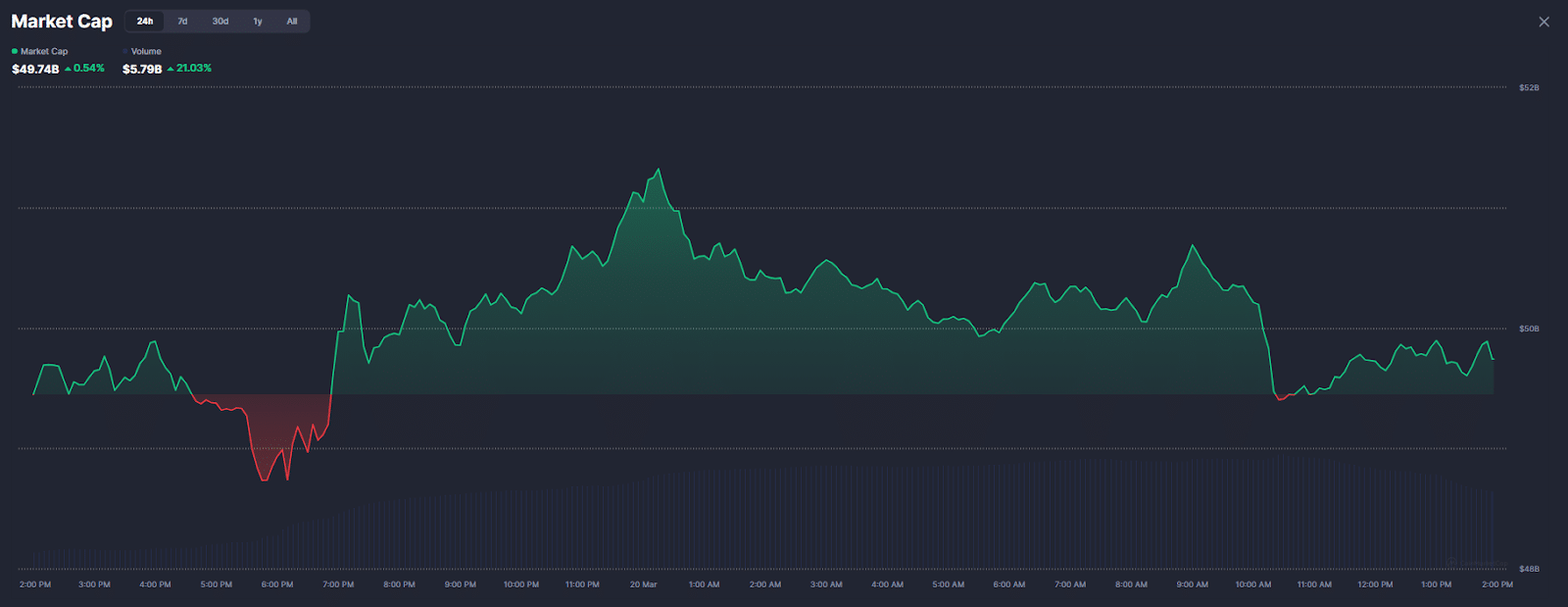The height and width of the screenshot is (607, 1568).
Task: Click the 11:00 PM x-axis label
Action: tap(582, 584)
